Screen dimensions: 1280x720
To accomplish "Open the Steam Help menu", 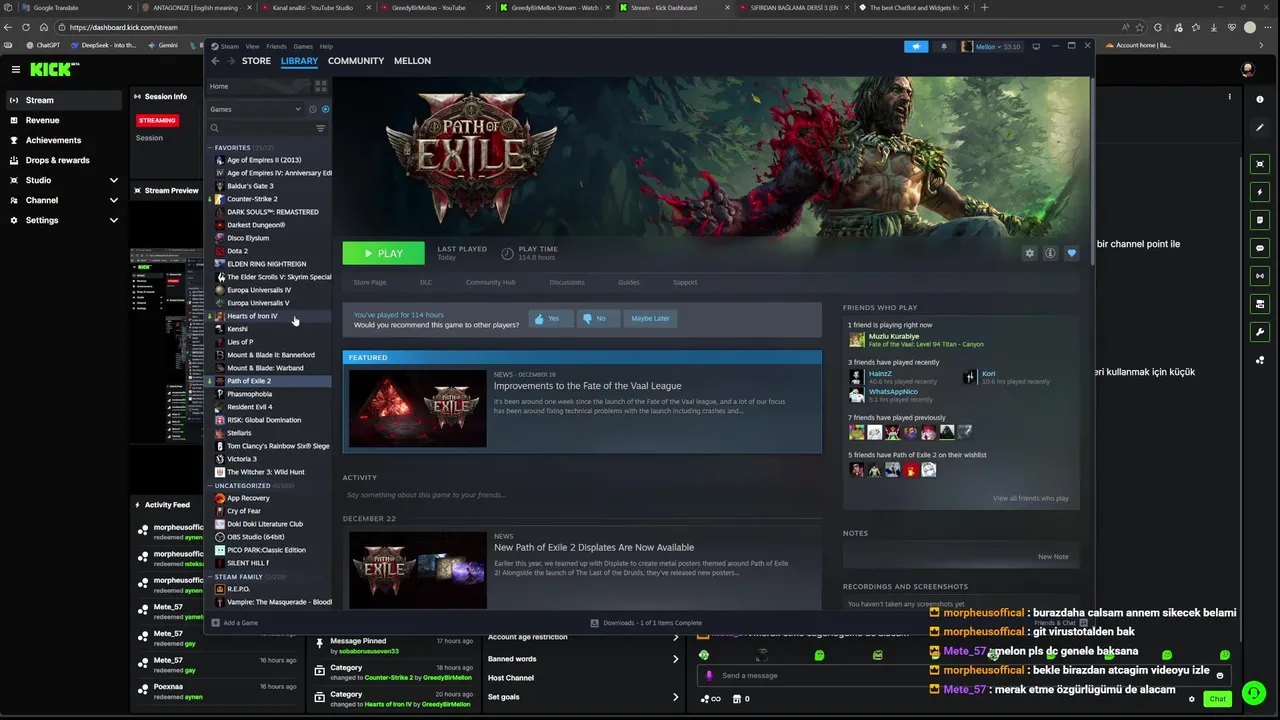I will point(326,46).
